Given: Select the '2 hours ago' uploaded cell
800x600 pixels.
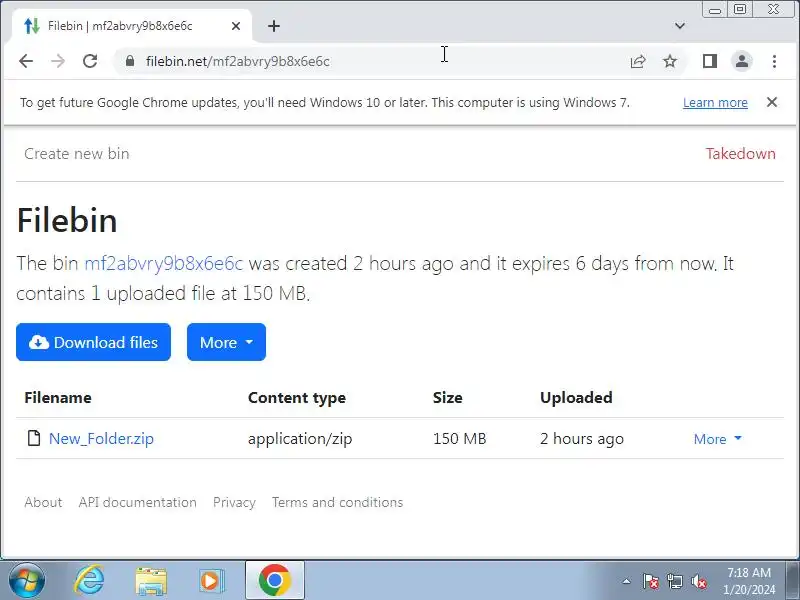Looking at the screenshot, I should pyautogui.click(x=582, y=439).
